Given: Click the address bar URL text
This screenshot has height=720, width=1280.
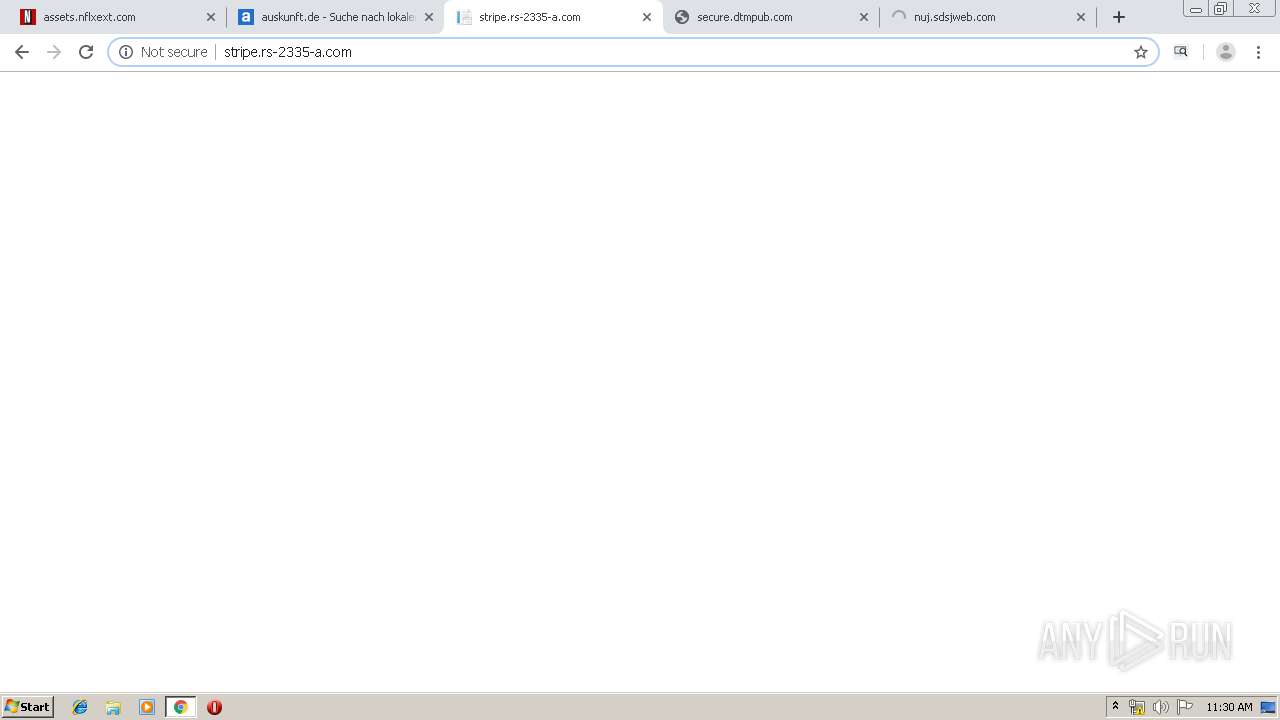Looking at the screenshot, I should [x=288, y=52].
